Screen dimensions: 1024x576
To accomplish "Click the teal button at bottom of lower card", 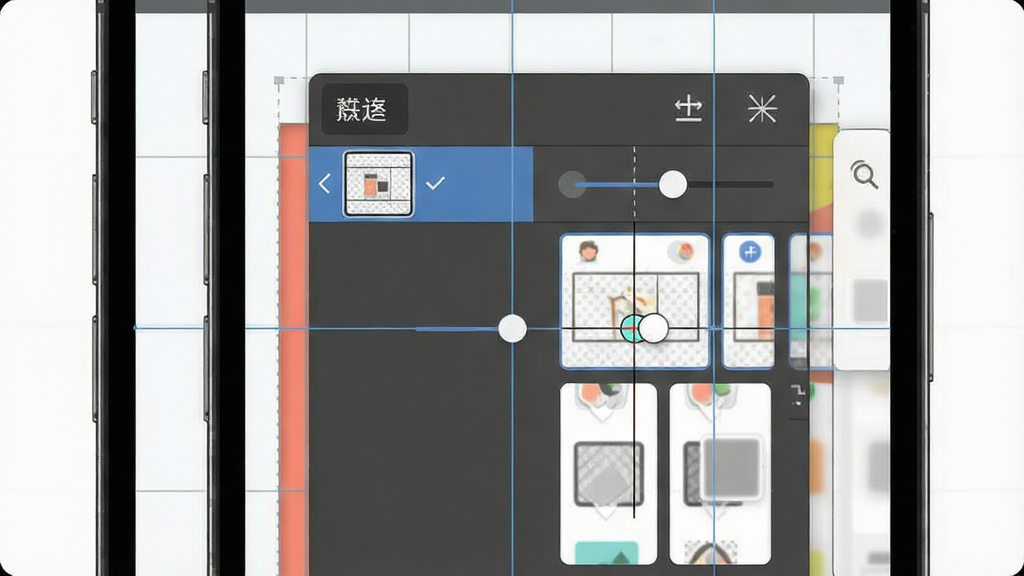I will tap(607, 552).
